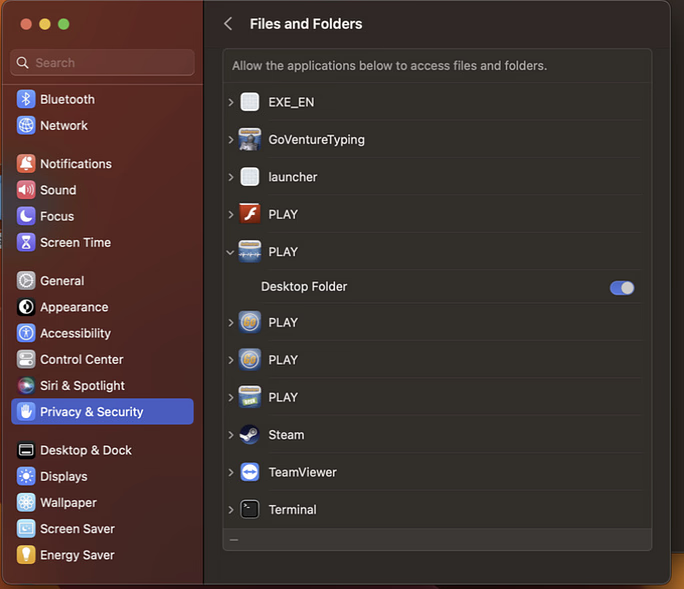The width and height of the screenshot is (684, 589).
Task: Click the minus remove button
Action: [234, 540]
